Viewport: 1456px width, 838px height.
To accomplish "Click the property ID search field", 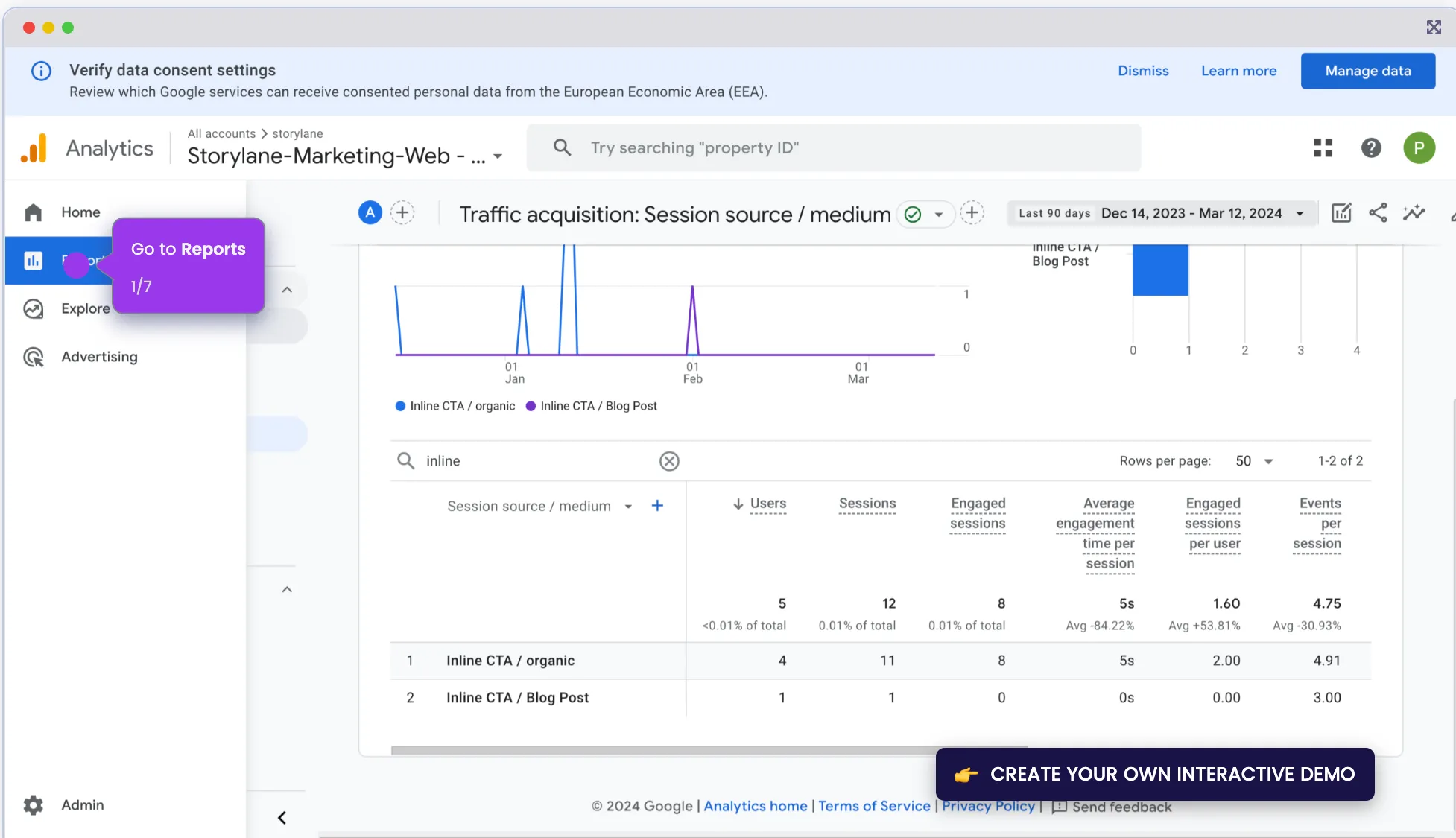I will (x=833, y=147).
